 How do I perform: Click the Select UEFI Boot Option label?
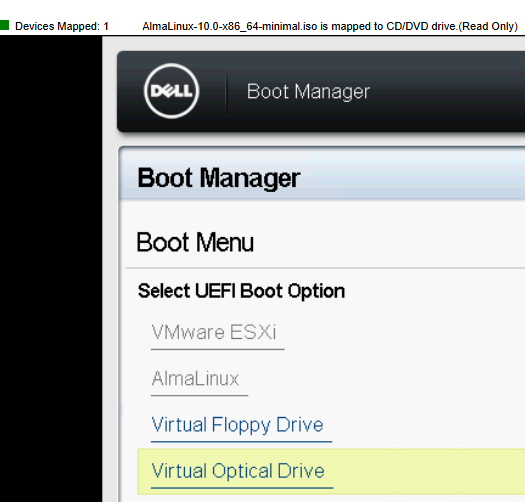pyautogui.click(x=241, y=291)
